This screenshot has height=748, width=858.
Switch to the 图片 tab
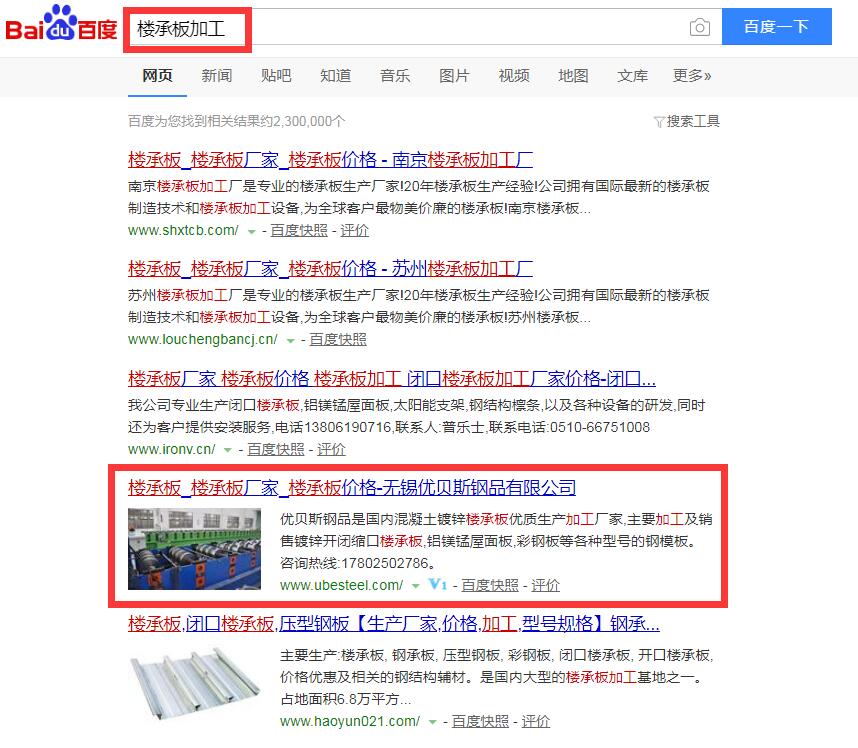[x=454, y=76]
